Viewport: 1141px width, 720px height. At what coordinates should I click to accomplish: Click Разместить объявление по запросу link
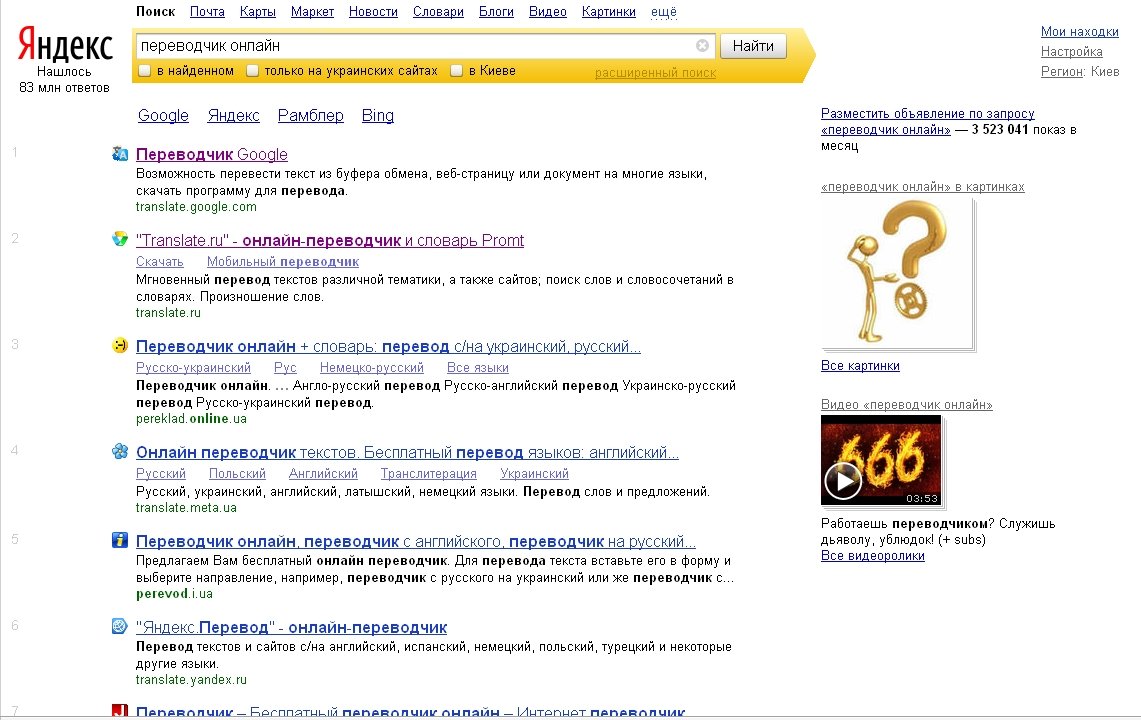point(928,122)
